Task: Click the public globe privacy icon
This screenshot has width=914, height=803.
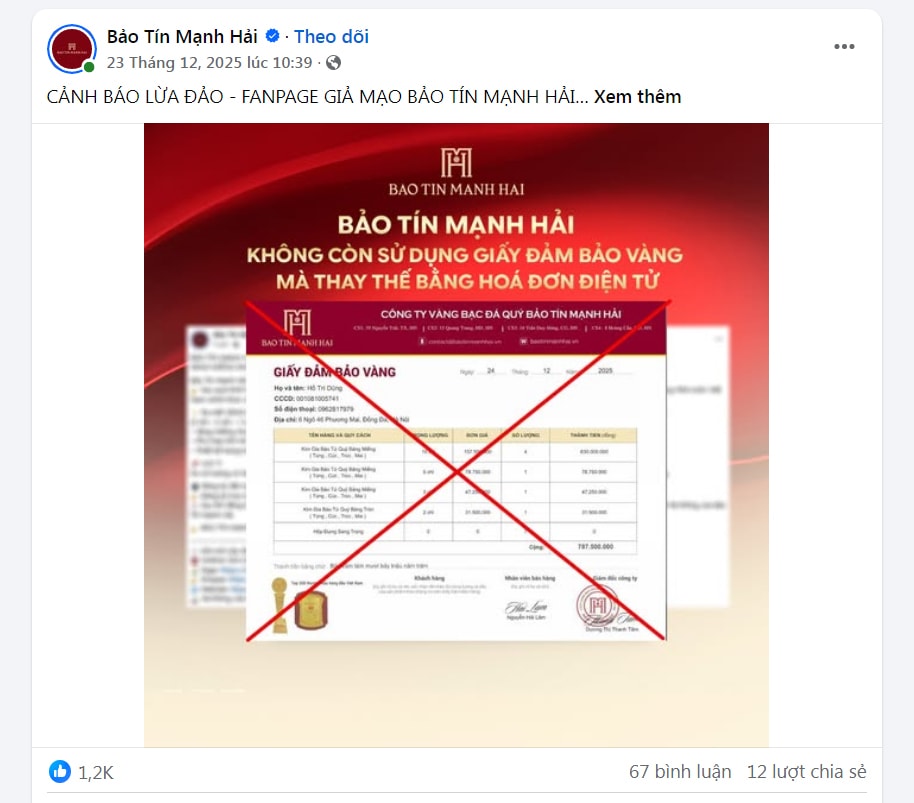Action: pos(333,62)
